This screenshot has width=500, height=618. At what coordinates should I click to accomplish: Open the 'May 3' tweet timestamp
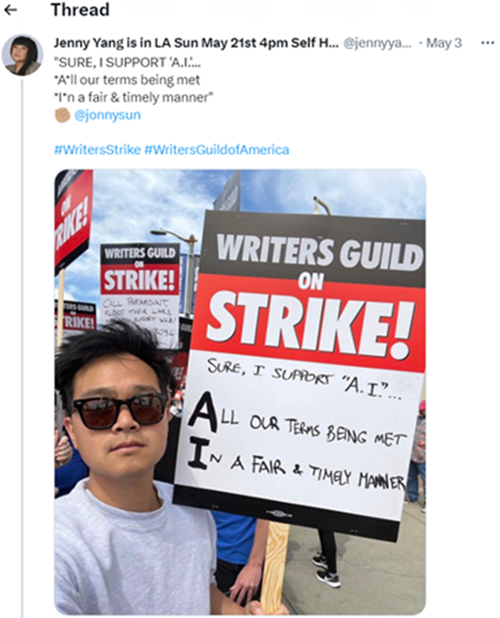[x=444, y=43]
